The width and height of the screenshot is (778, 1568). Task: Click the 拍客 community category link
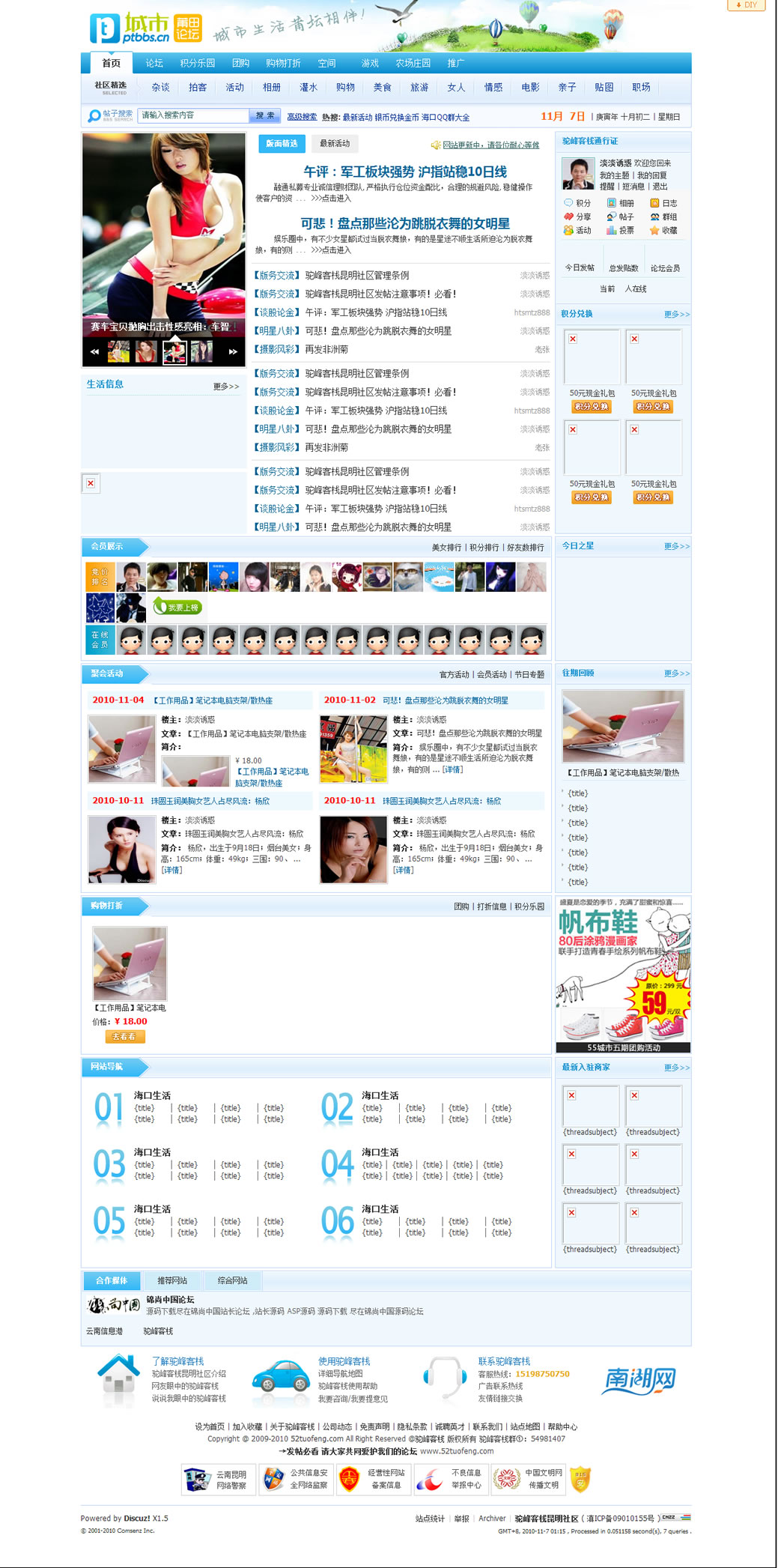click(x=198, y=88)
